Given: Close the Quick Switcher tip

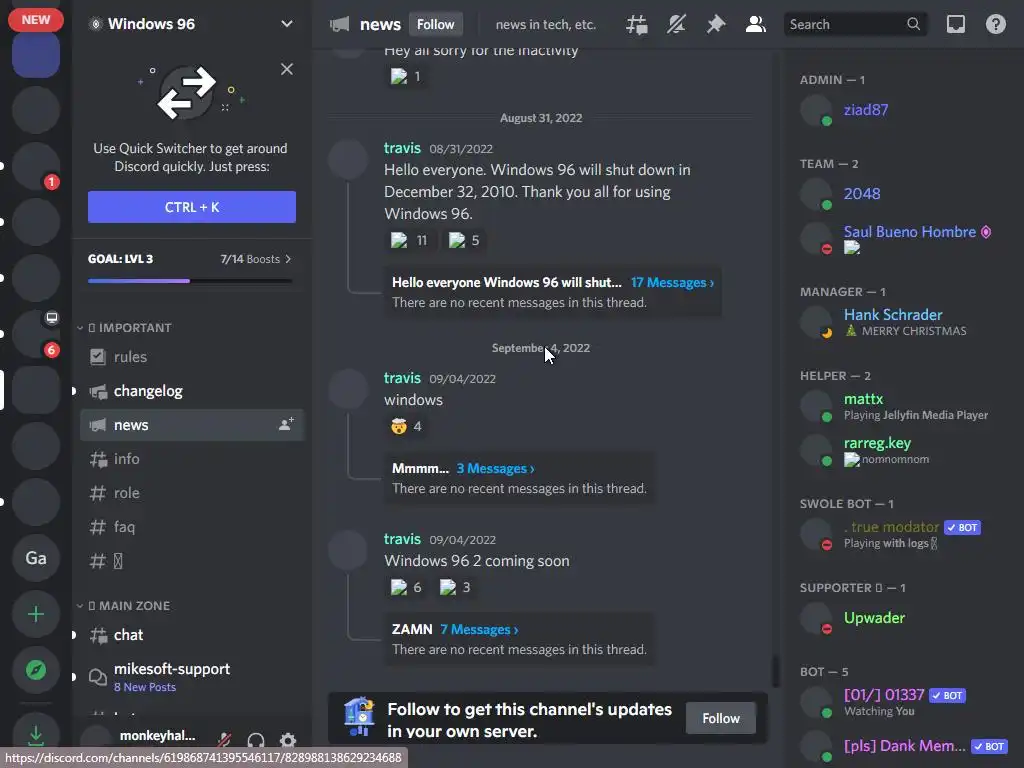Looking at the screenshot, I should (287, 69).
